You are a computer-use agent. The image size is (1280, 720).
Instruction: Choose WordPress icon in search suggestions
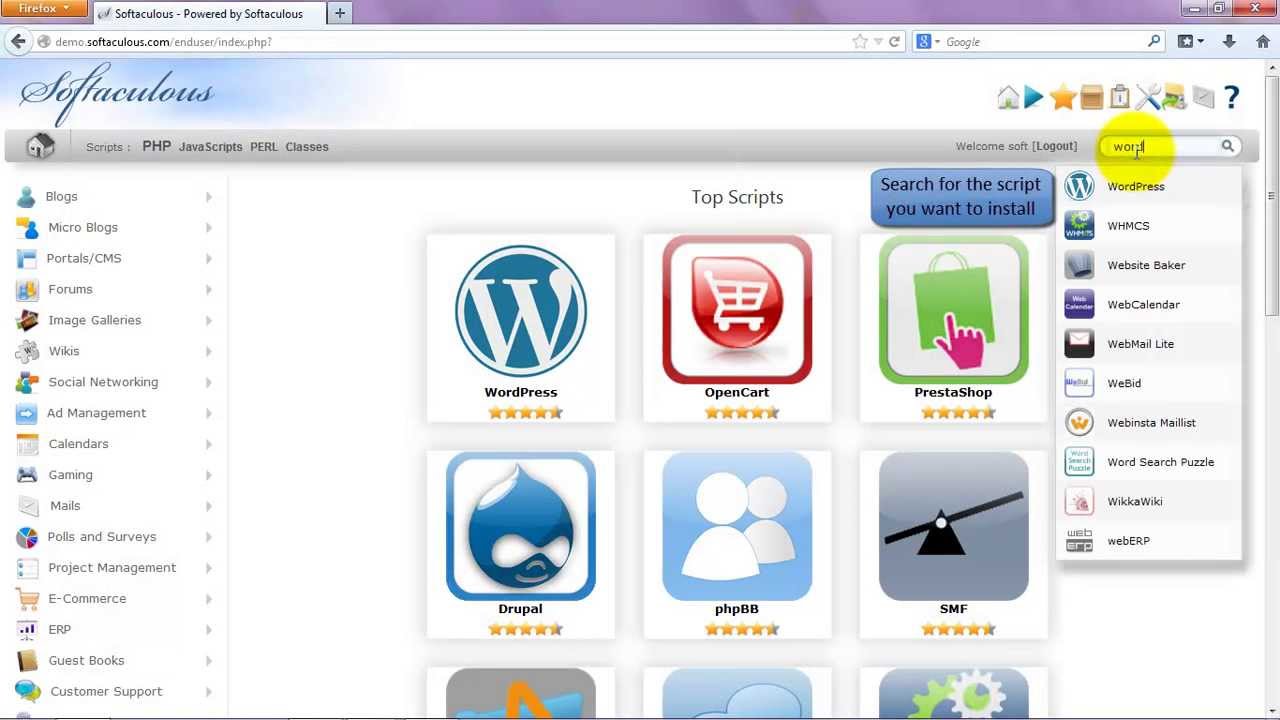(1079, 186)
